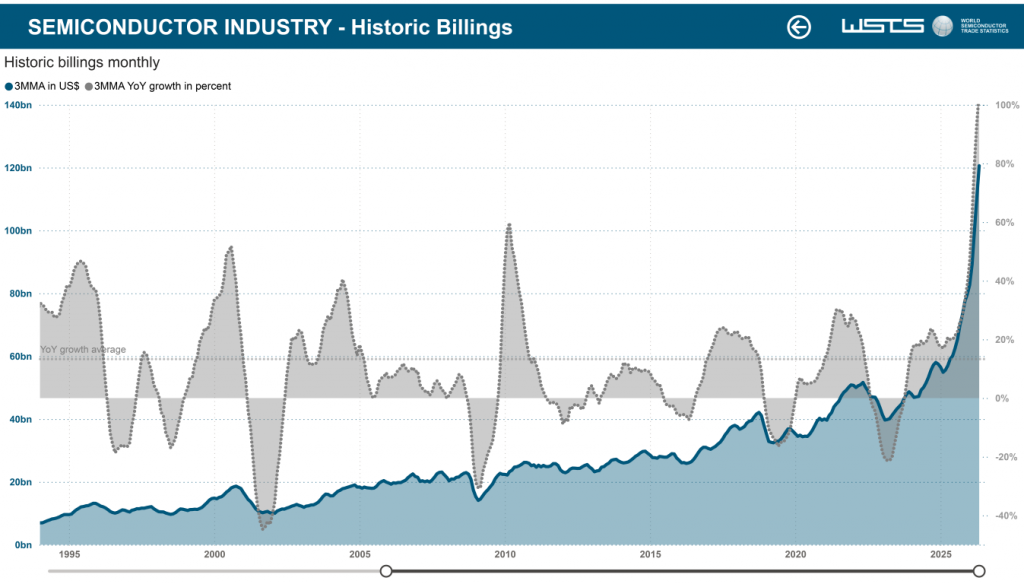Click the 140bn left axis label
This screenshot has width=1024, height=584.
18,105
